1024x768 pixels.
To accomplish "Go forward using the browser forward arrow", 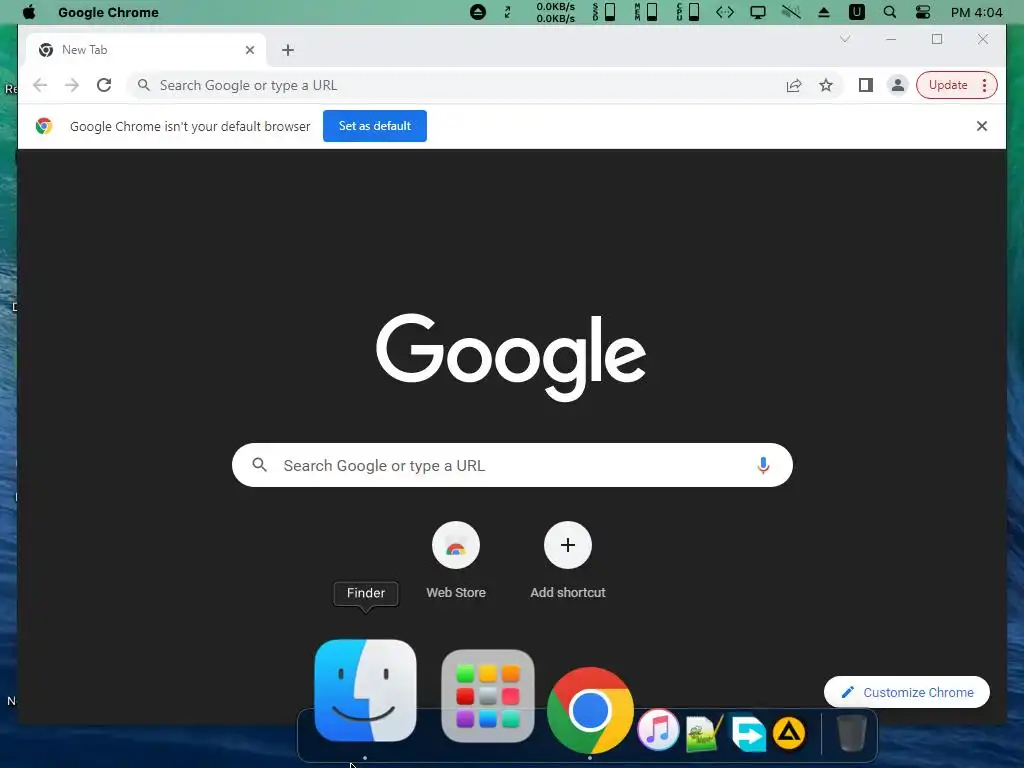I will pyautogui.click(x=72, y=86).
